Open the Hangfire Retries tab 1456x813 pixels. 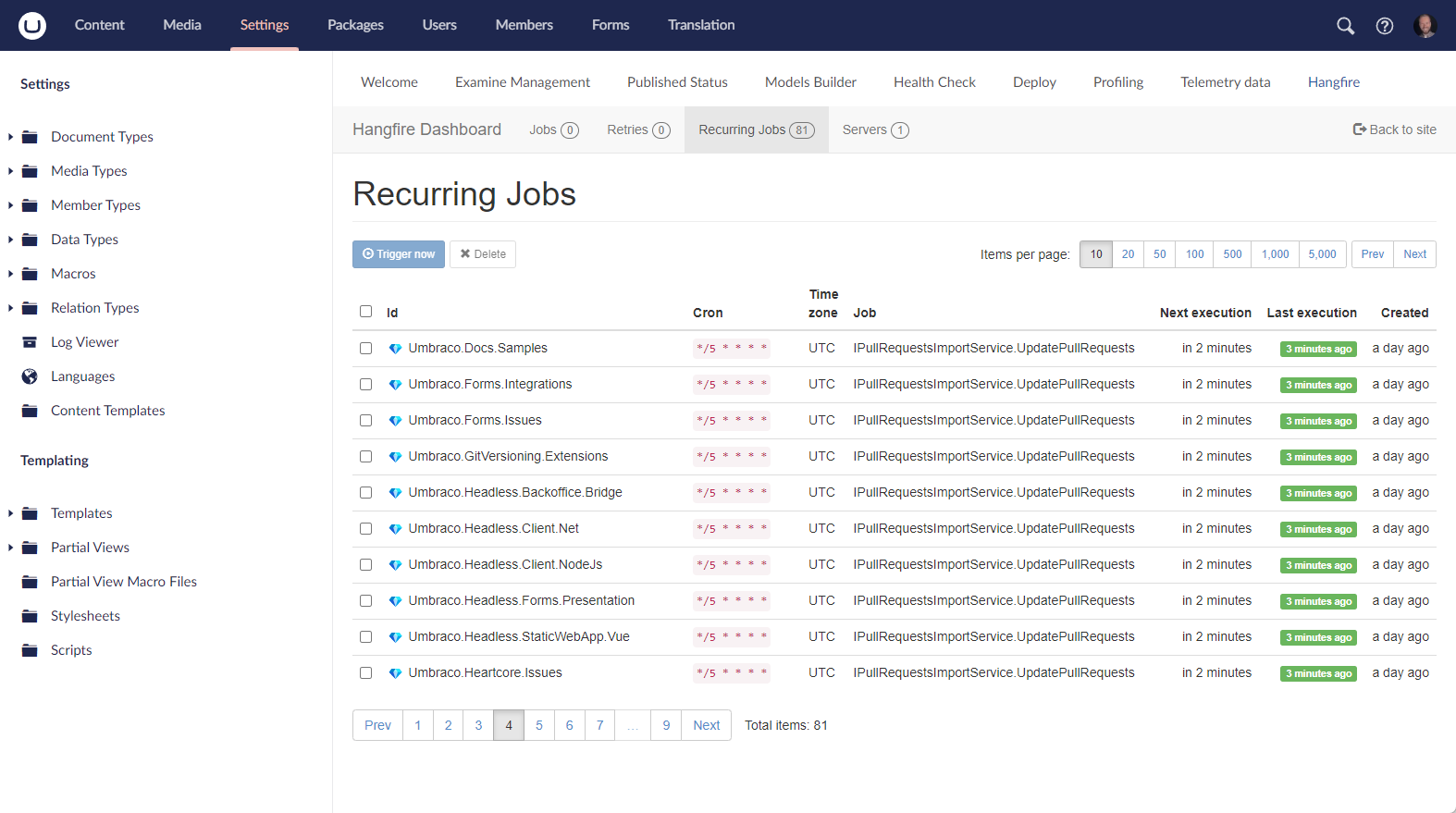point(638,129)
